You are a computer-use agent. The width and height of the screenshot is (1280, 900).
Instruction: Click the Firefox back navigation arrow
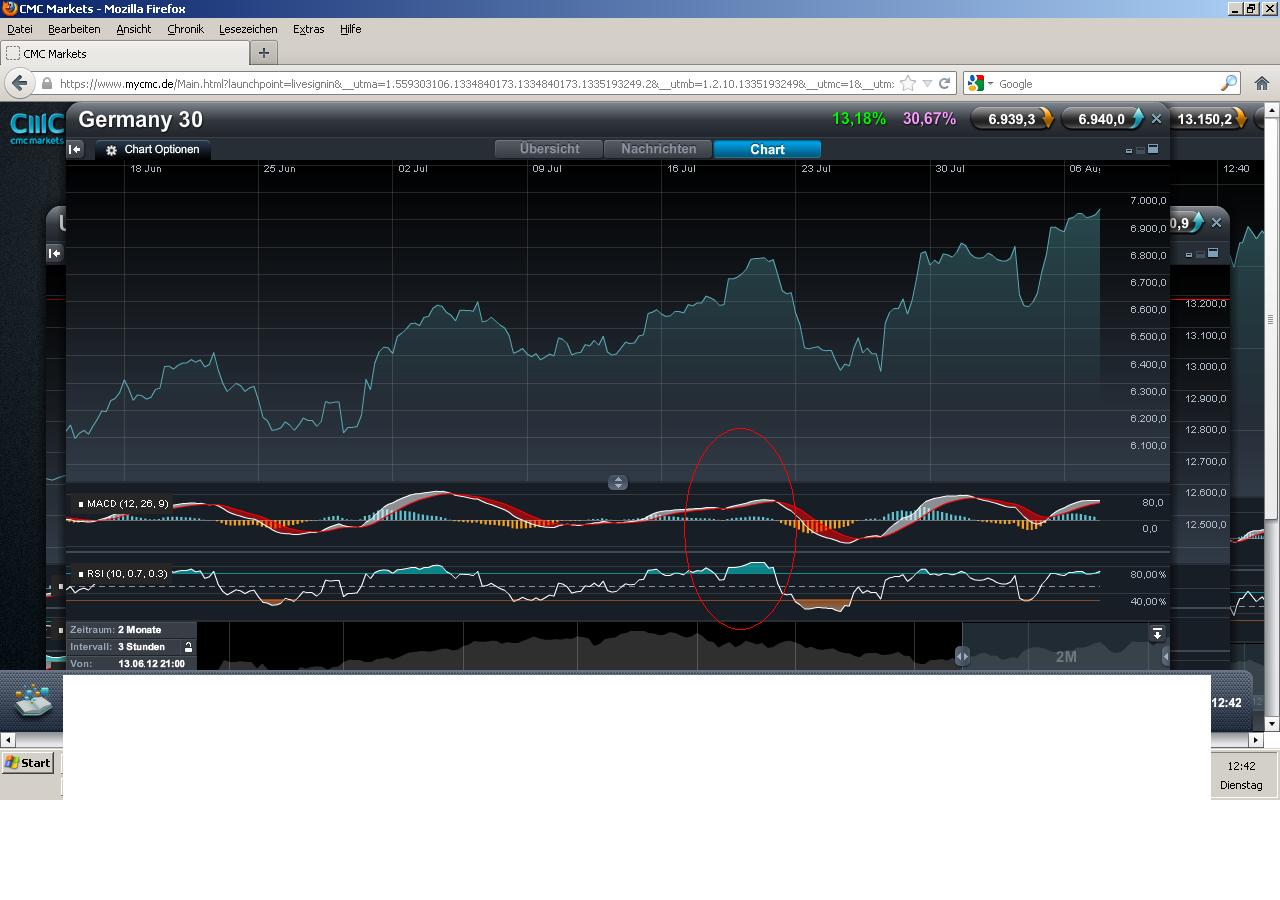click(x=19, y=83)
